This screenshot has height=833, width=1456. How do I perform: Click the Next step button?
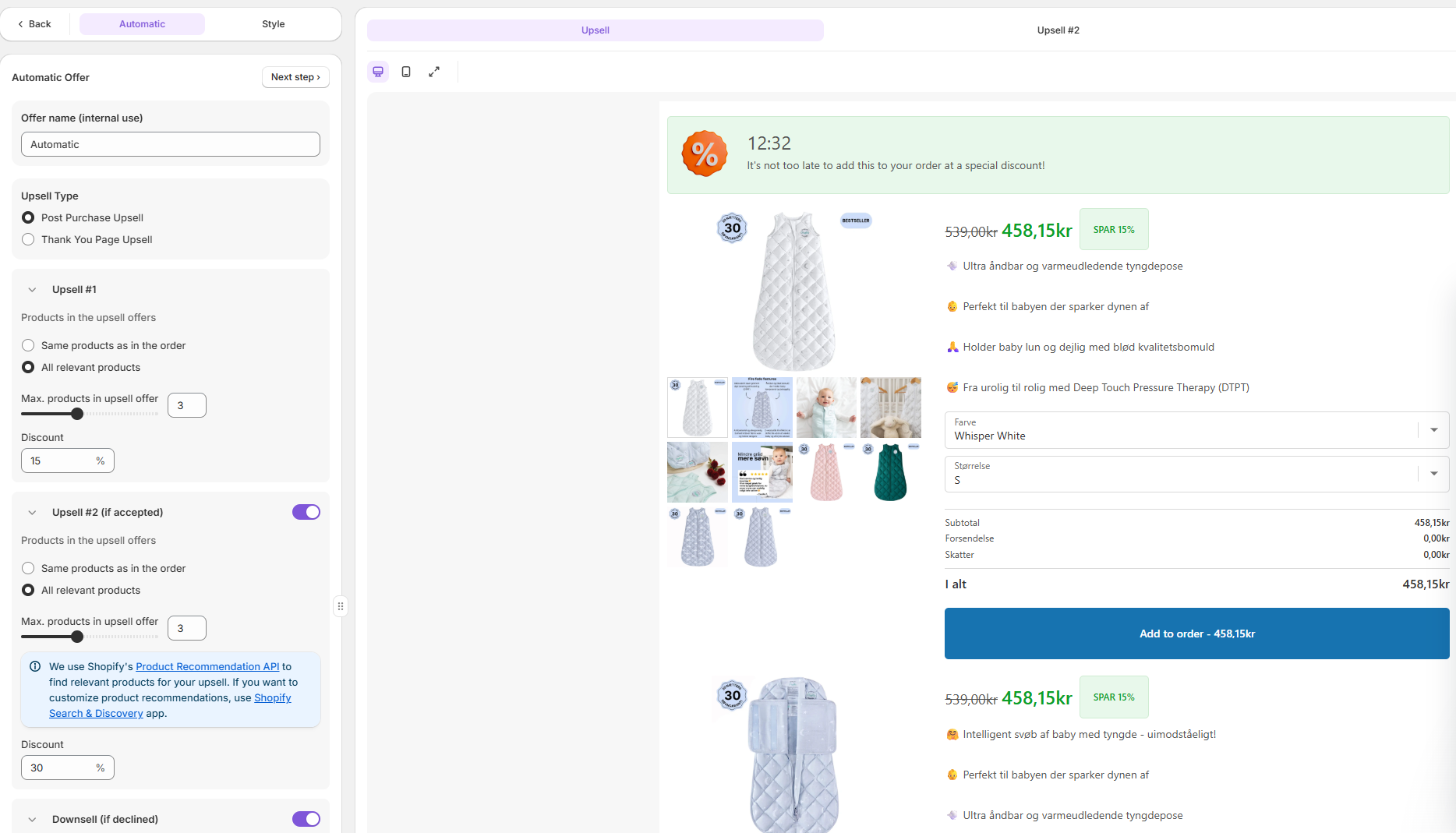click(x=295, y=77)
